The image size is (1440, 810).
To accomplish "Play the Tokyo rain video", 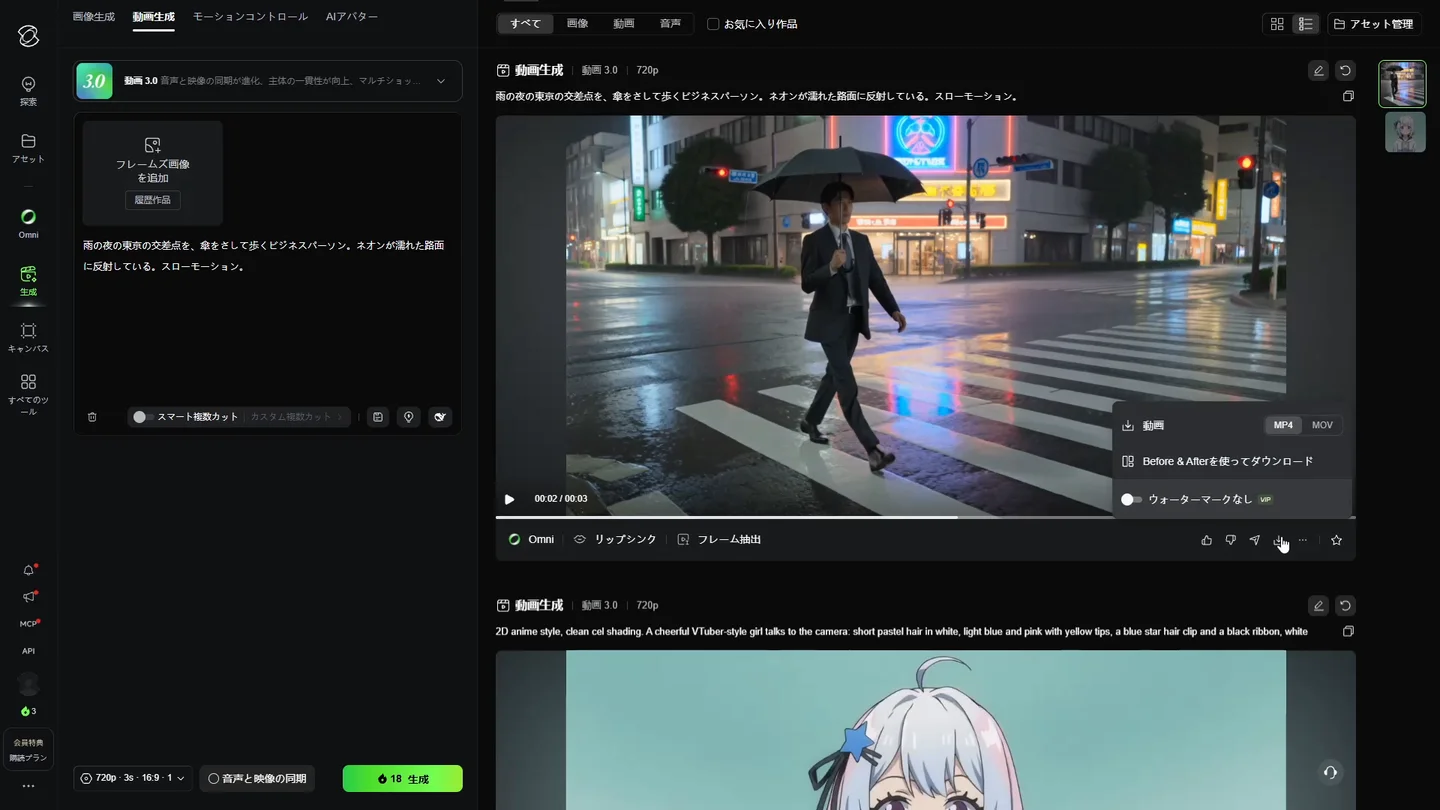I will click(510, 499).
